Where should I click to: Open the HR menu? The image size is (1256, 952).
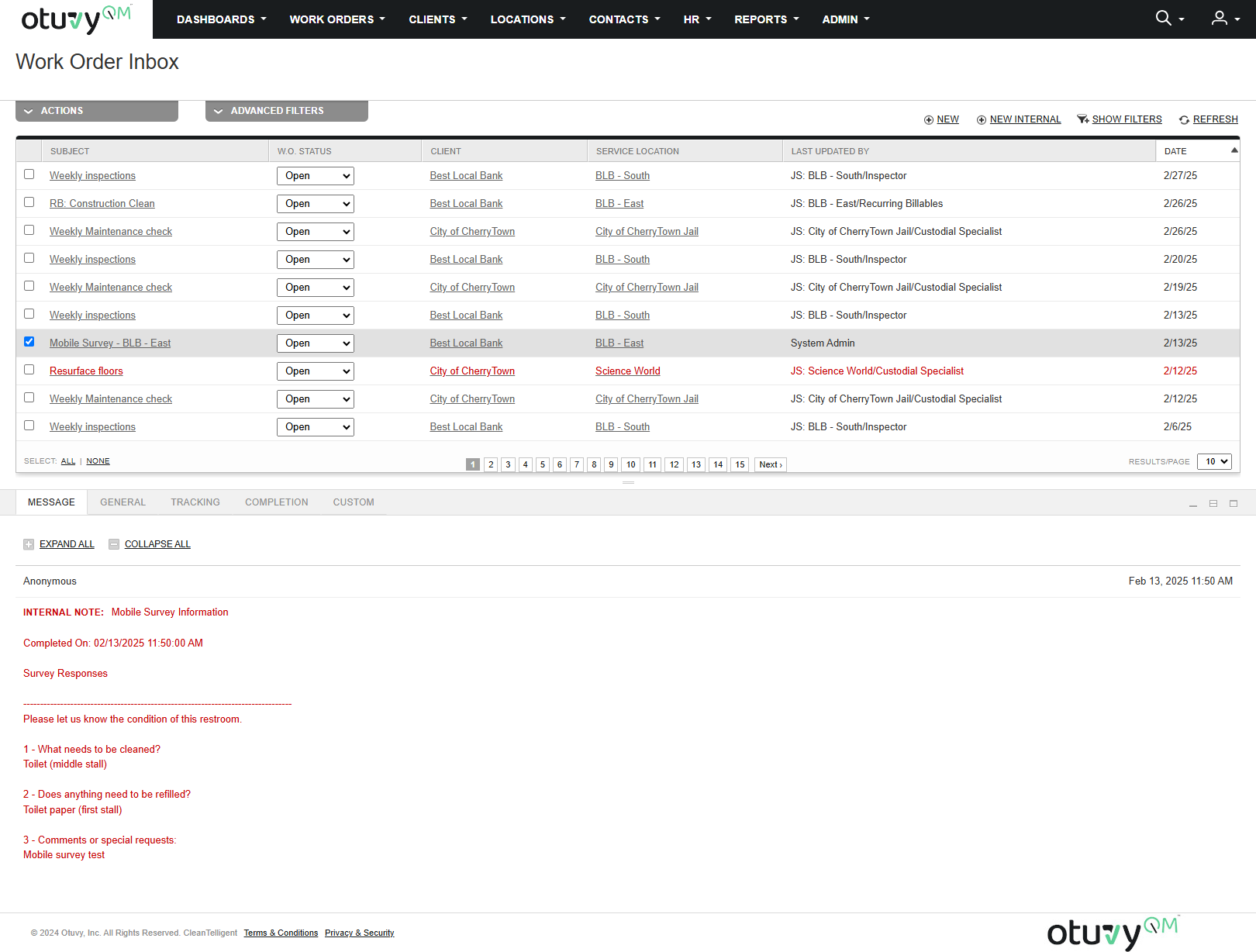coord(697,19)
